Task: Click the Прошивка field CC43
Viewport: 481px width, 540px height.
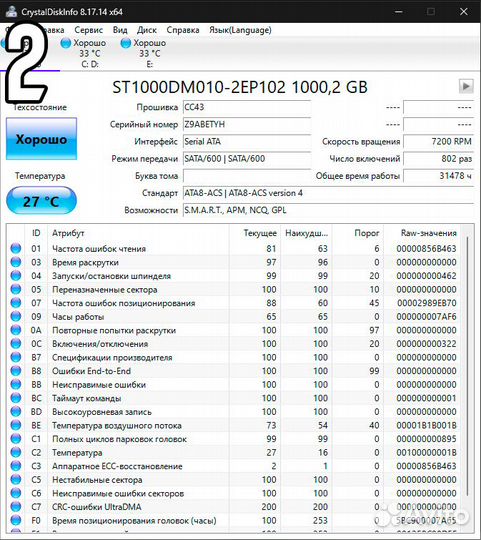Action: click(247, 107)
